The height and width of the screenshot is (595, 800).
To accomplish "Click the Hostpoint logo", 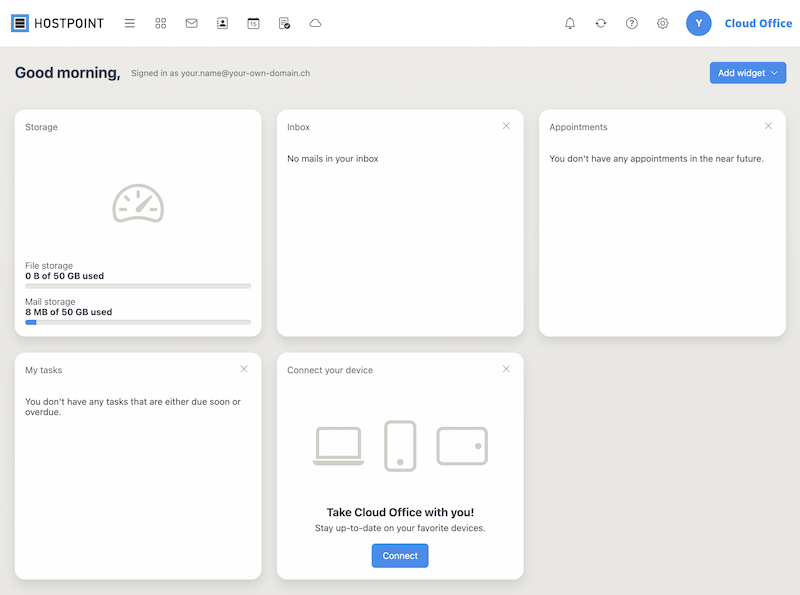I will 57,23.
